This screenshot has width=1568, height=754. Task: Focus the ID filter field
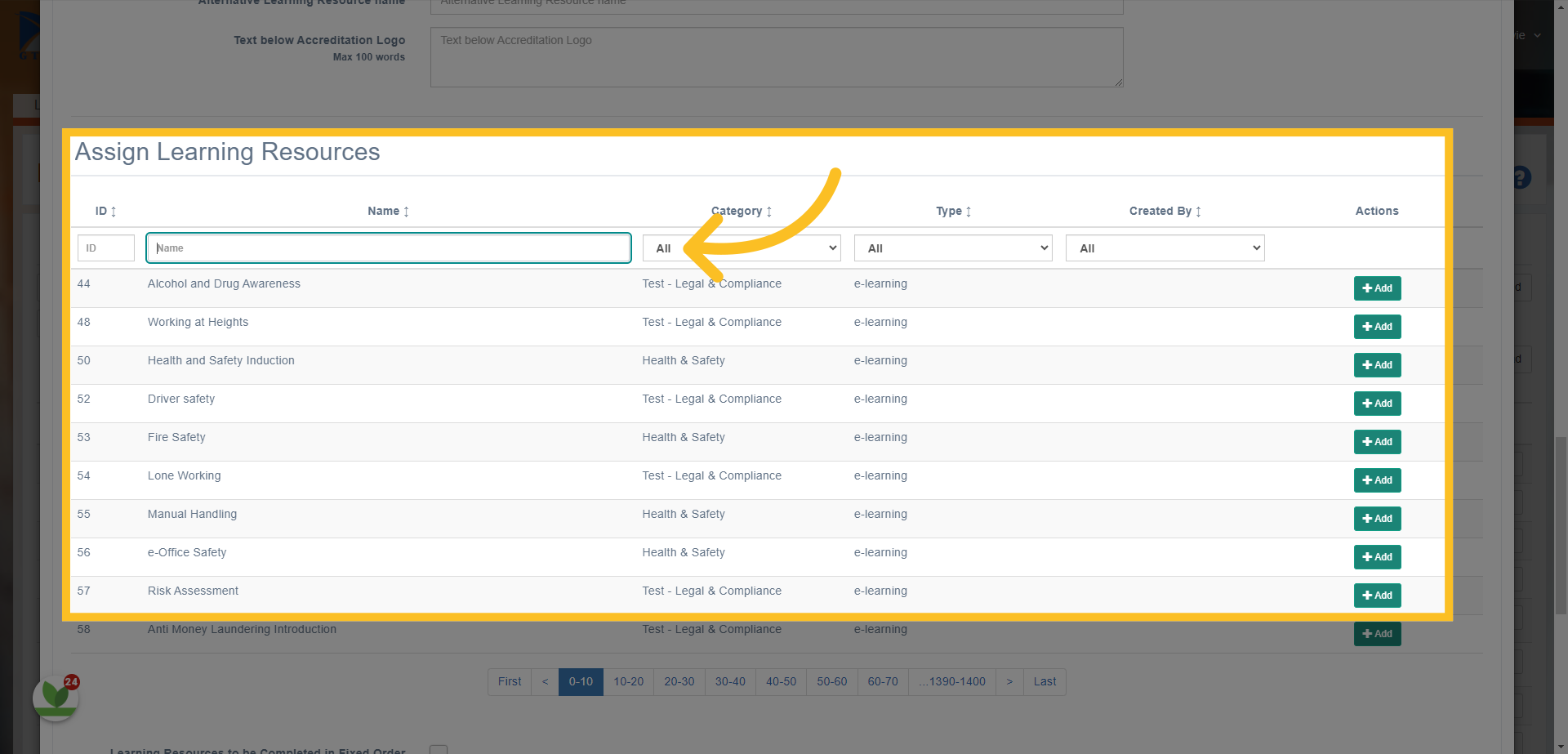tap(106, 248)
